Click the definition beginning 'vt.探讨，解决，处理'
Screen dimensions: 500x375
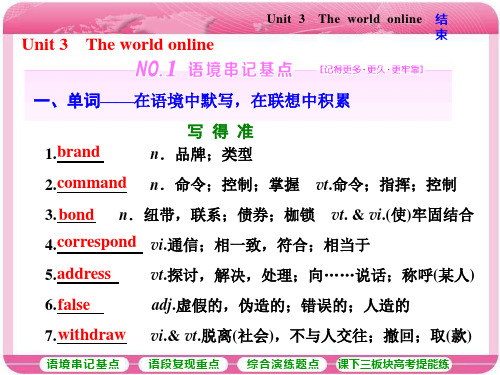click(312, 276)
